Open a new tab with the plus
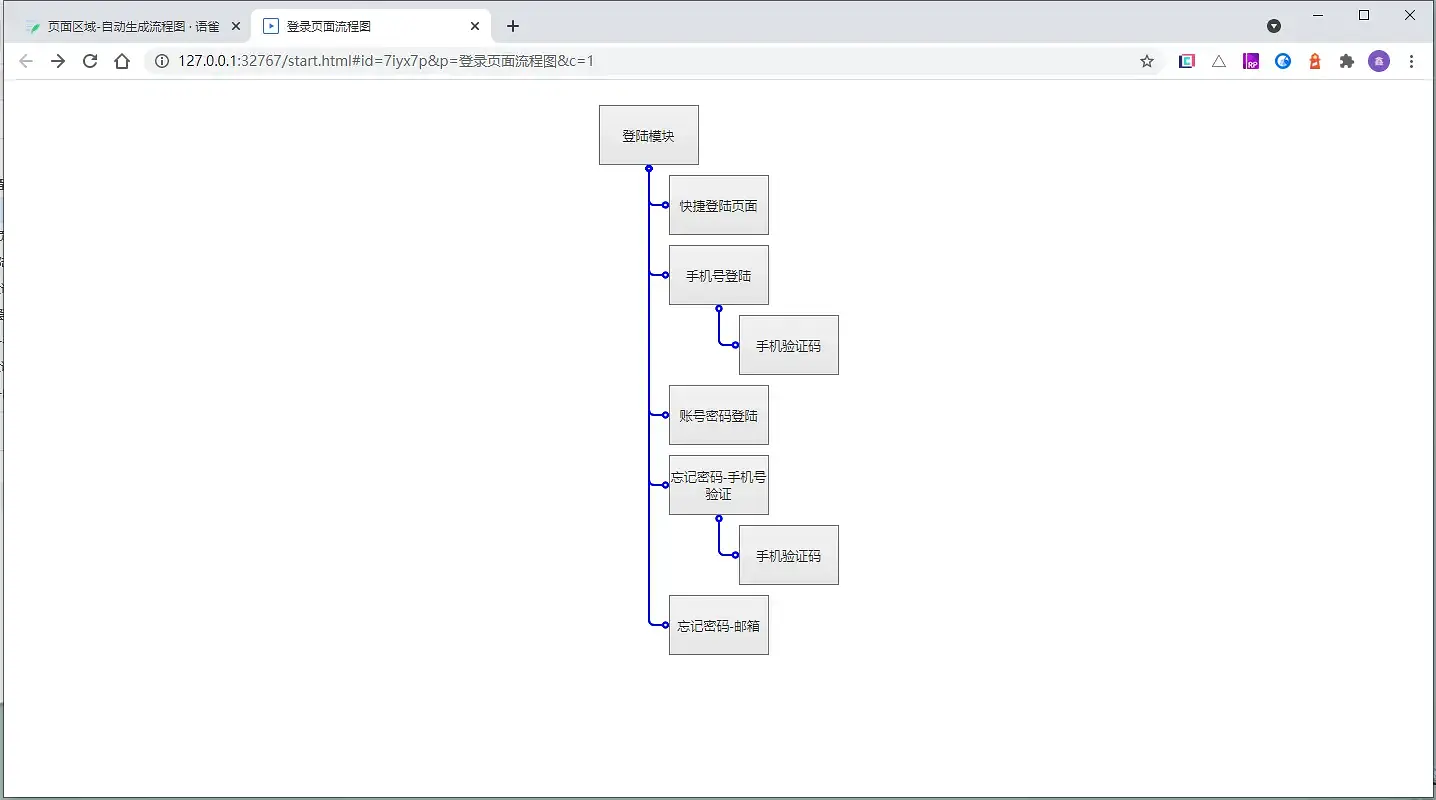Image resolution: width=1436 pixels, height=800 pixels. [513, 26]
